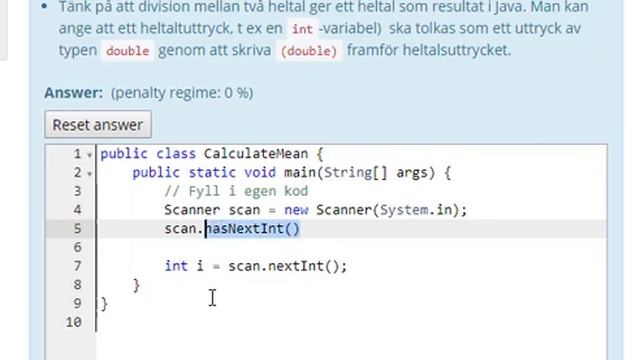Click line number 7 in the gutter
This screenshot has height=360, width=640.
coord(78,267)
